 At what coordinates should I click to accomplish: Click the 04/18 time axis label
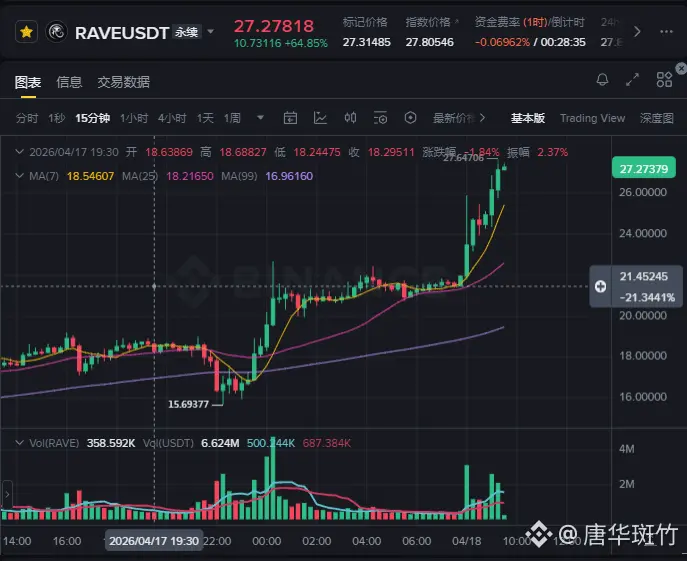click(x=466, y=541)
